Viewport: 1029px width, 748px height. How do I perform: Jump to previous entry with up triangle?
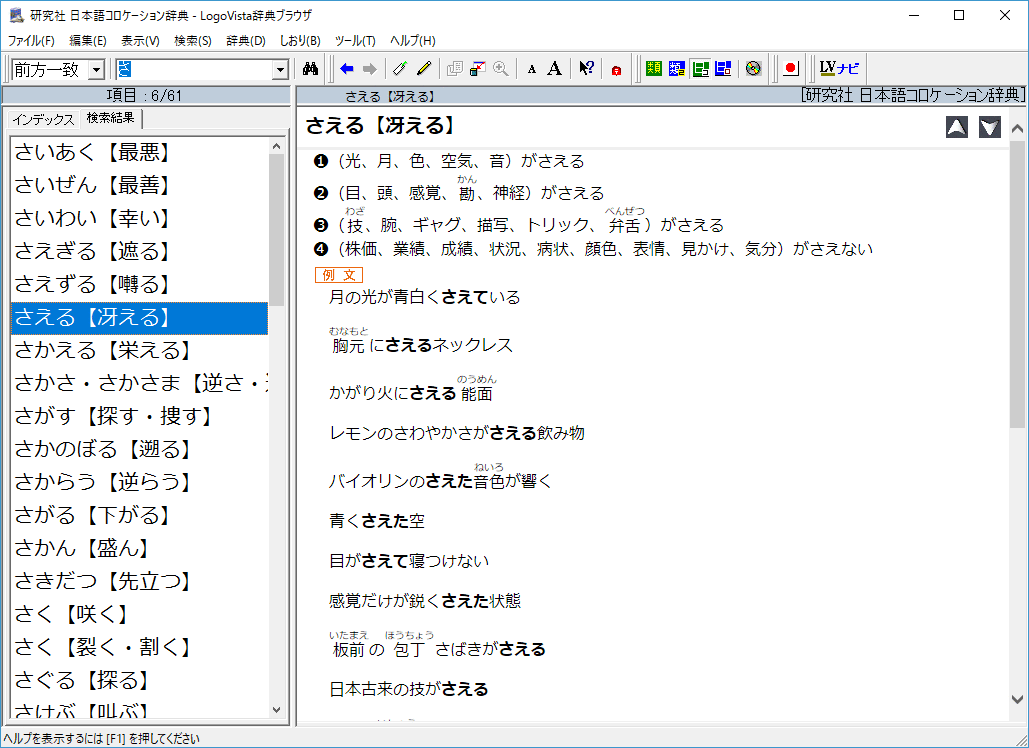click(957, 127)
